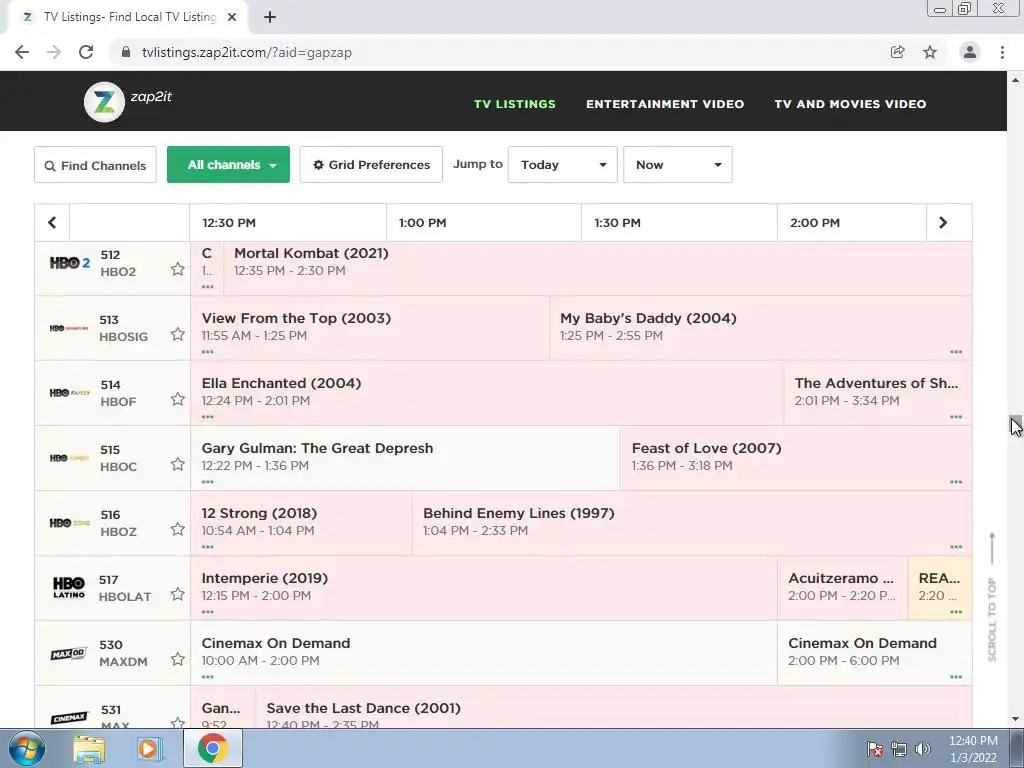Open Cinemax On Demand 2:00 PM listing
1024x768 pixels.
pos(874,652)
